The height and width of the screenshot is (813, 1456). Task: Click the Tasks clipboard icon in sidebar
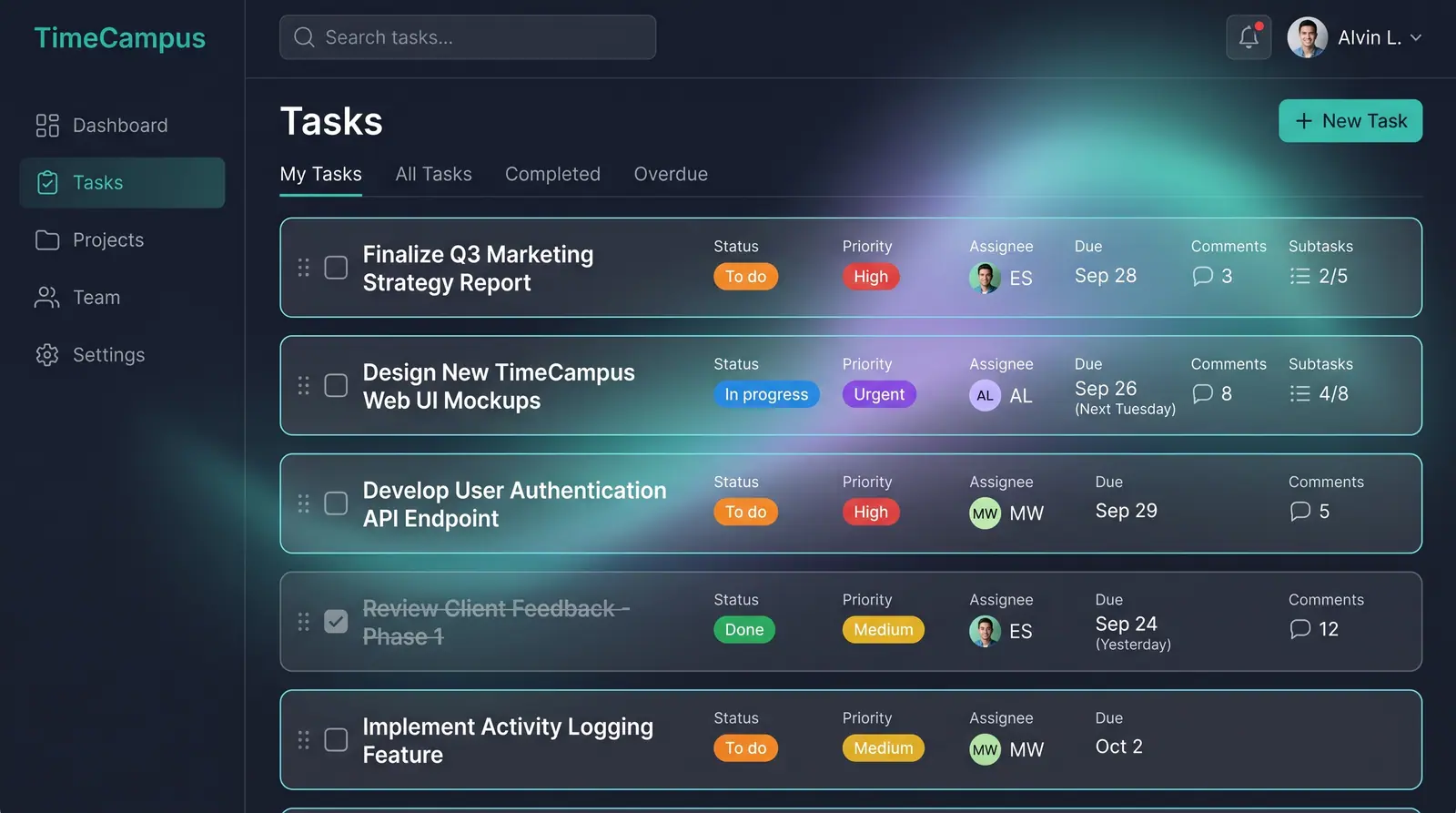click(x=47, y=183)
